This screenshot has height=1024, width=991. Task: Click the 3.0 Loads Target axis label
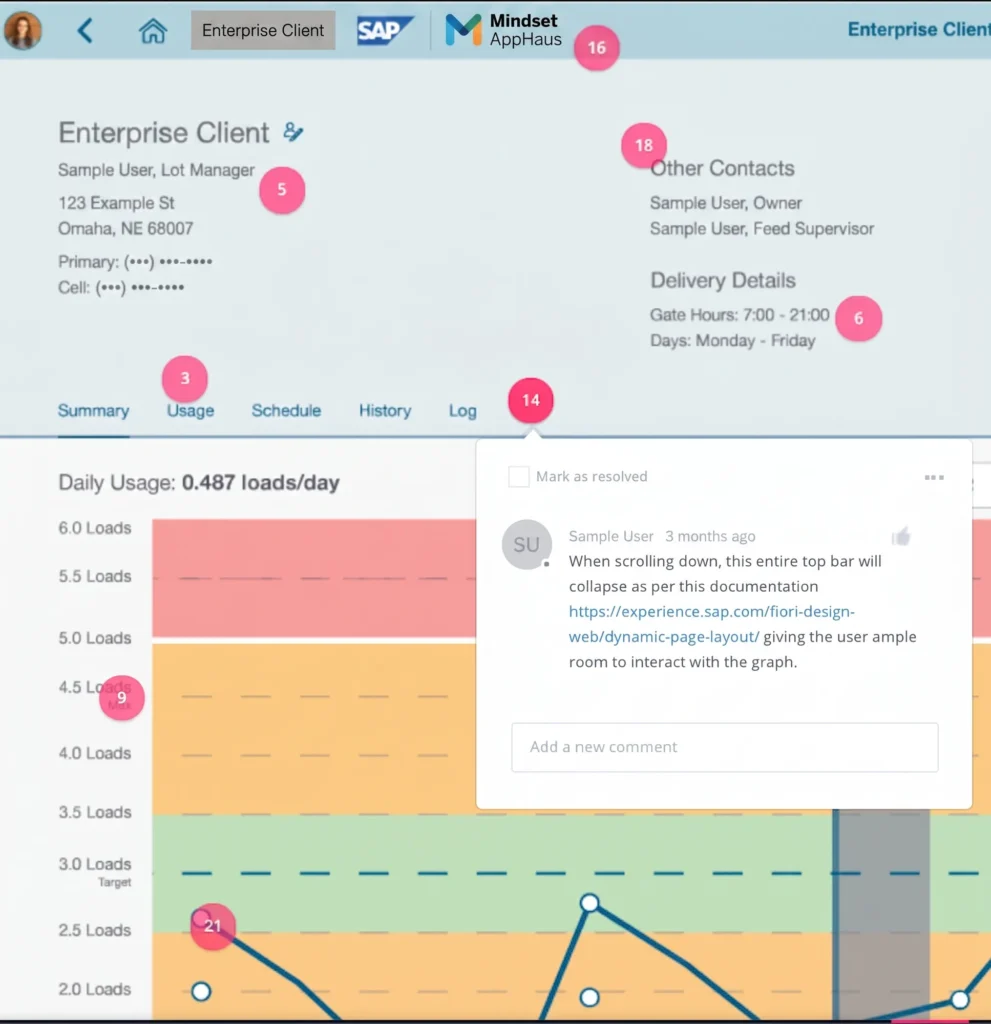(95, 871)
